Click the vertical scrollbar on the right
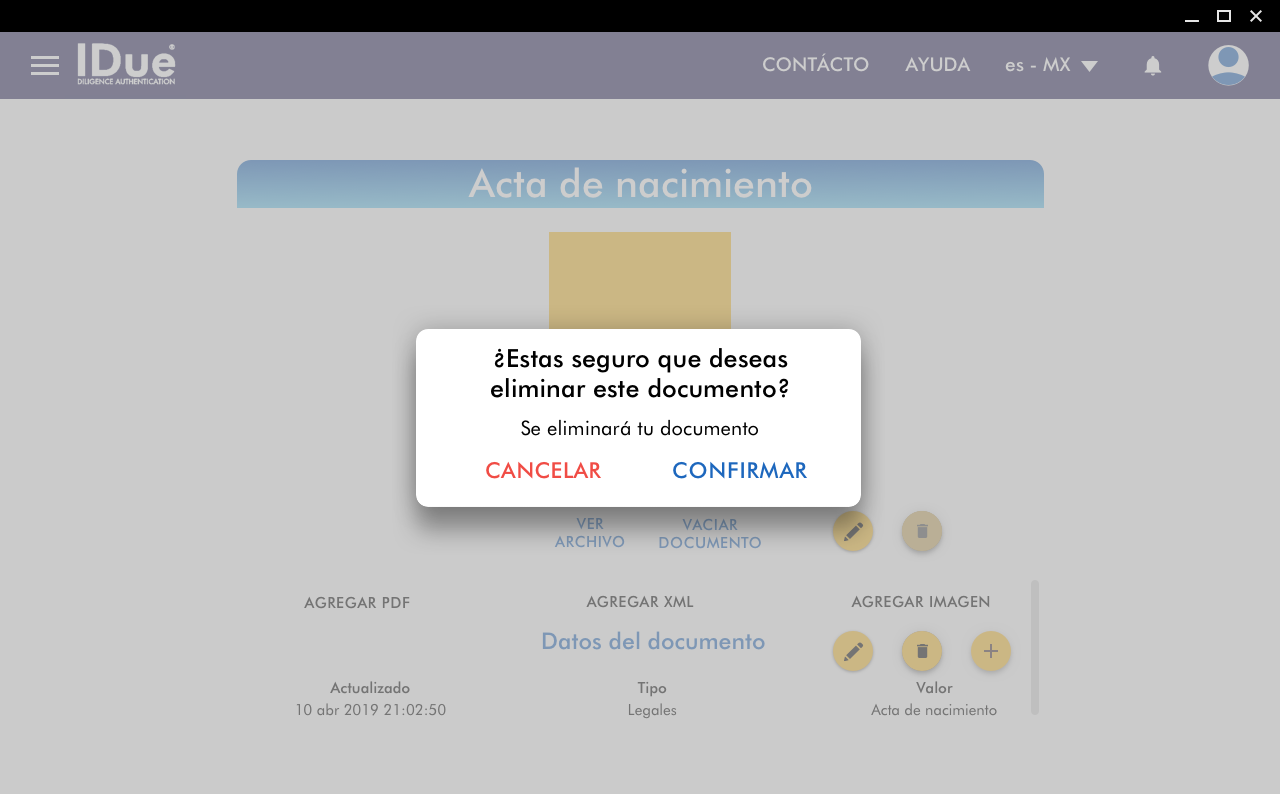This screenshot has height=794, width=1280. pos(1034,647)
